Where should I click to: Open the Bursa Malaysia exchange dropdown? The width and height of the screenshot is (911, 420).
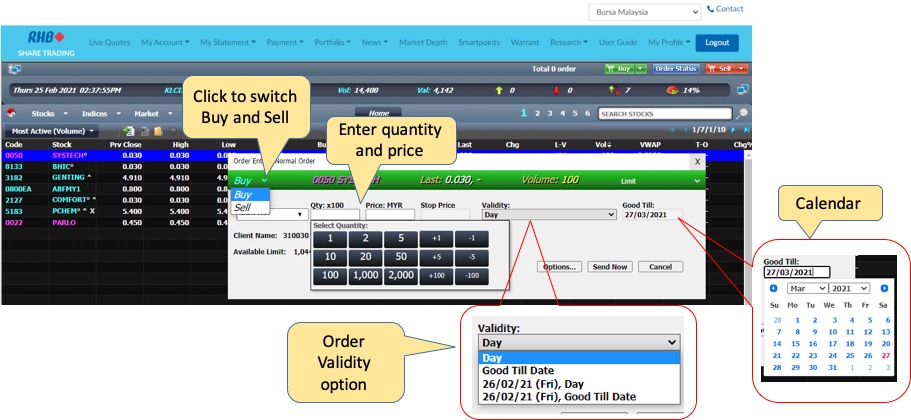click(645, 12)
